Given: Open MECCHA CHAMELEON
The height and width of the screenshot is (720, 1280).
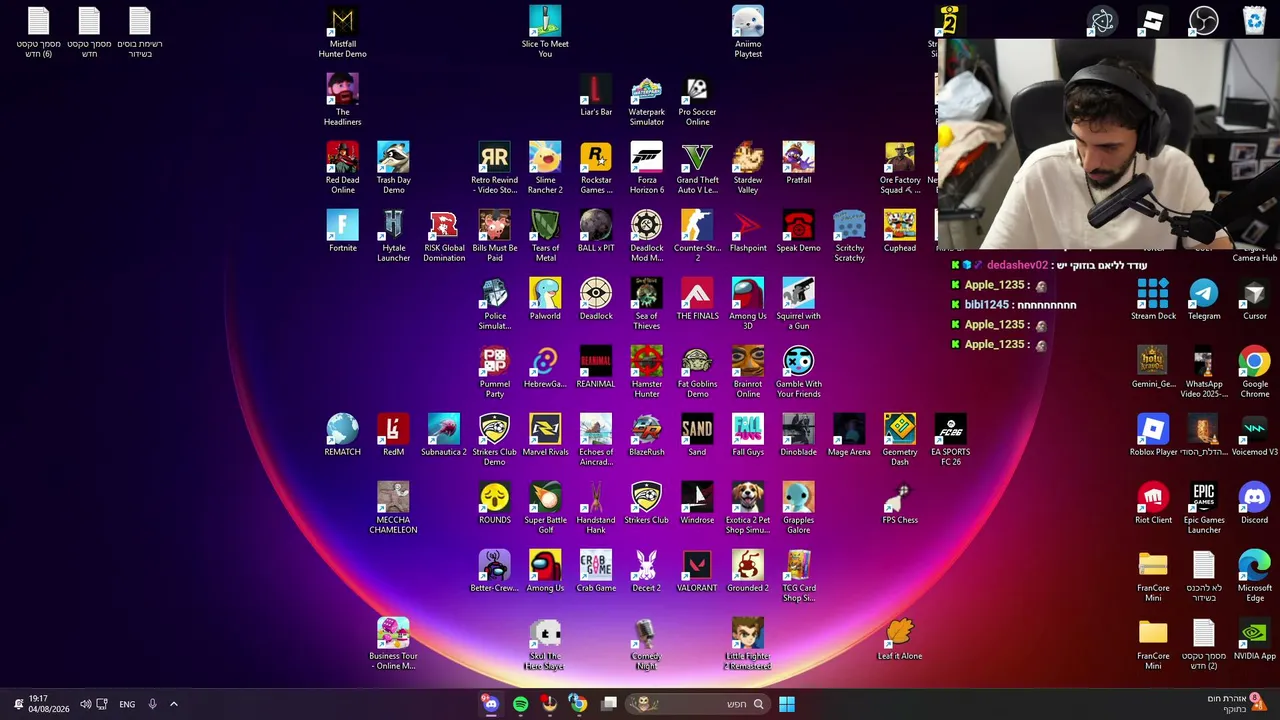Looking at the screenshot, I should tap(393, 508).
